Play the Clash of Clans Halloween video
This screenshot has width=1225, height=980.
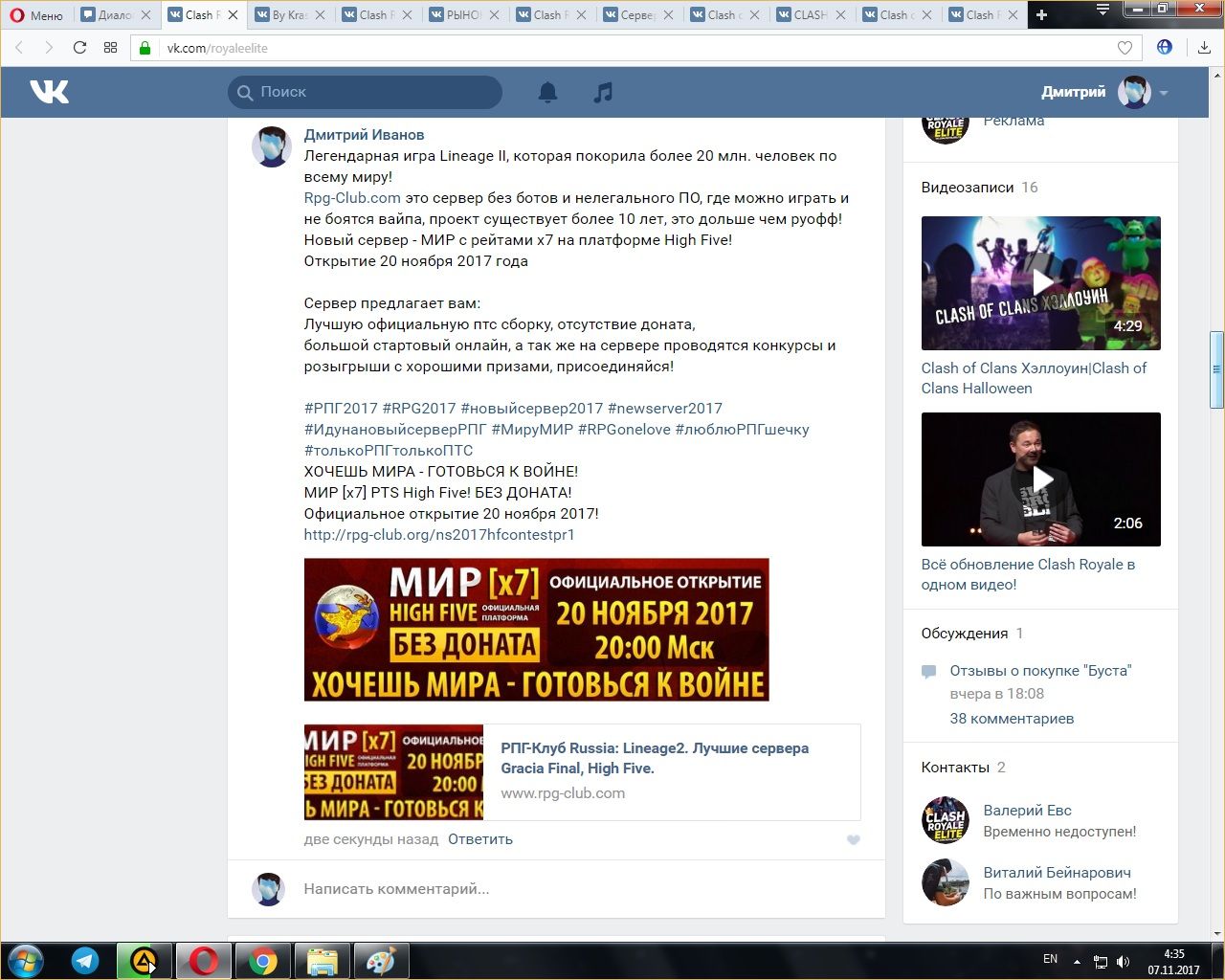pyautogui.click(x=1040, y=282)
